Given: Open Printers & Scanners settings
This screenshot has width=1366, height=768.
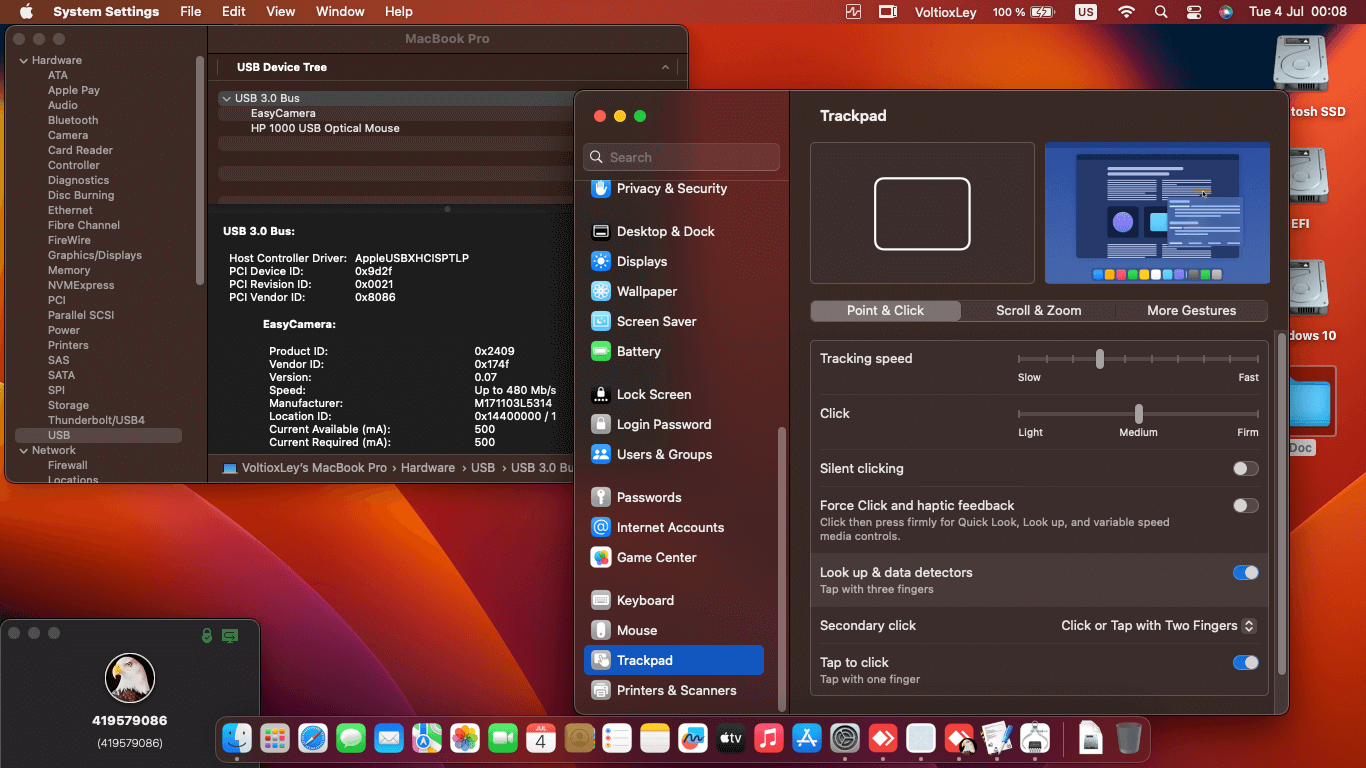Looking at the screenshot, I should coord(673,690).
